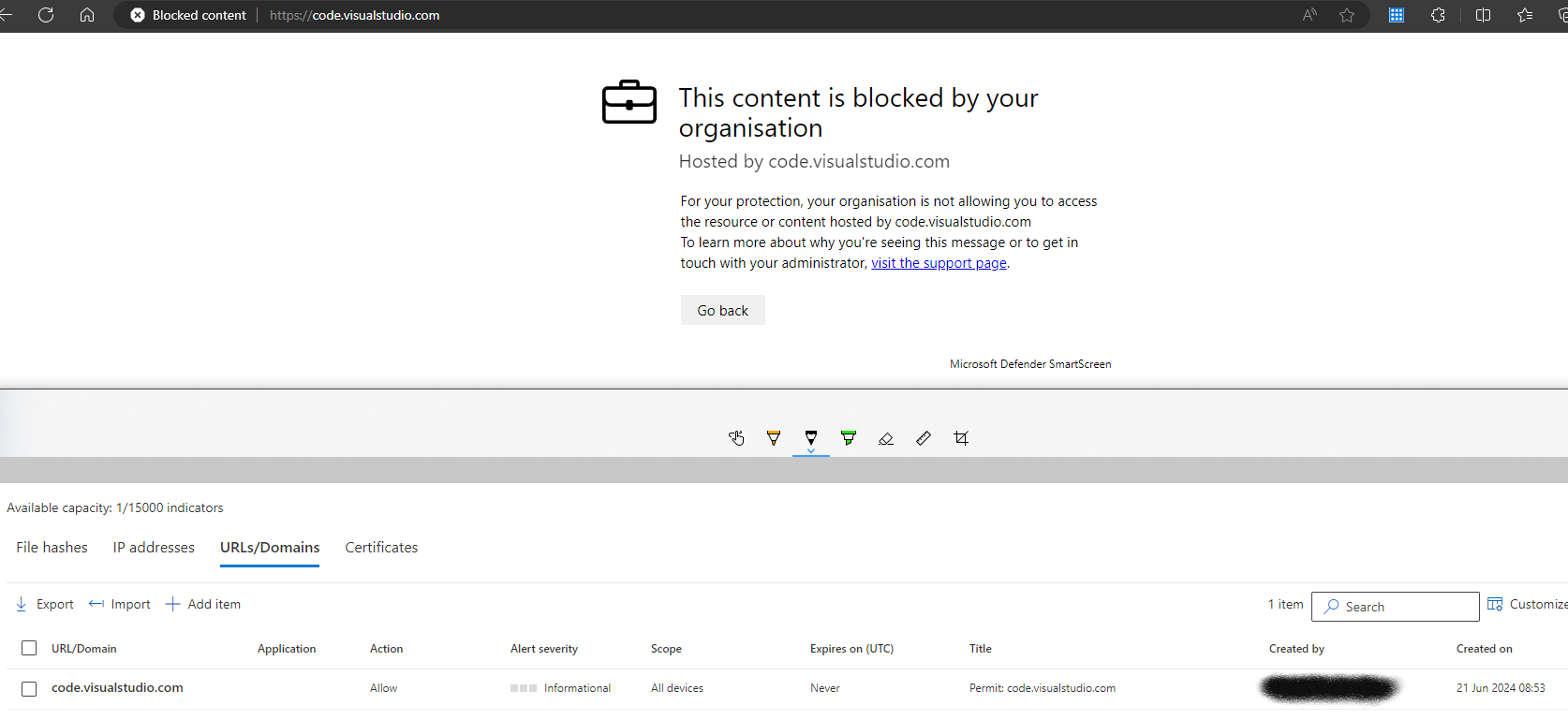This screenshot has width=1568, height=720.
Task: Open the code.visualstudio.com indicator entry
Action: (117, 687)
